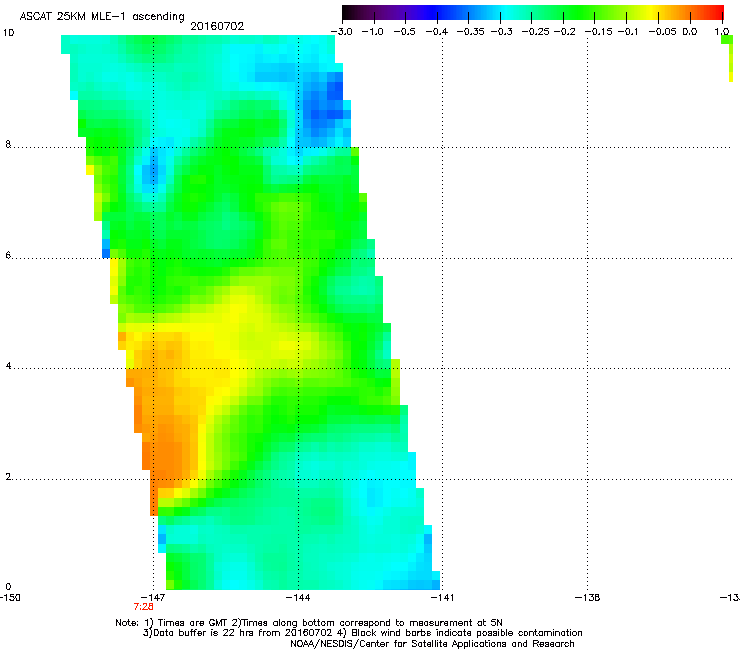The image size is (740, 650).
Task: Click the -141 longitude axis label
Action: coord(443,598)
